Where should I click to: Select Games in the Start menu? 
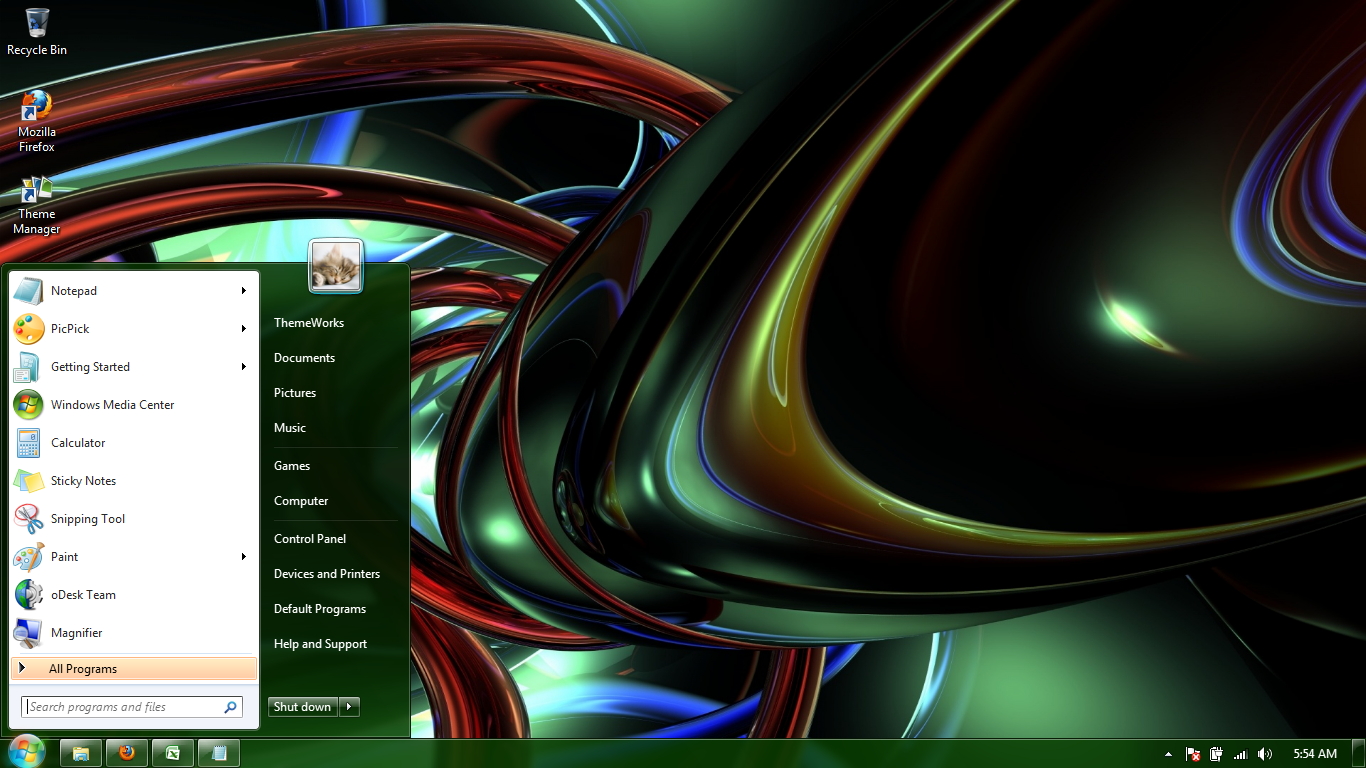coord(292,465)
